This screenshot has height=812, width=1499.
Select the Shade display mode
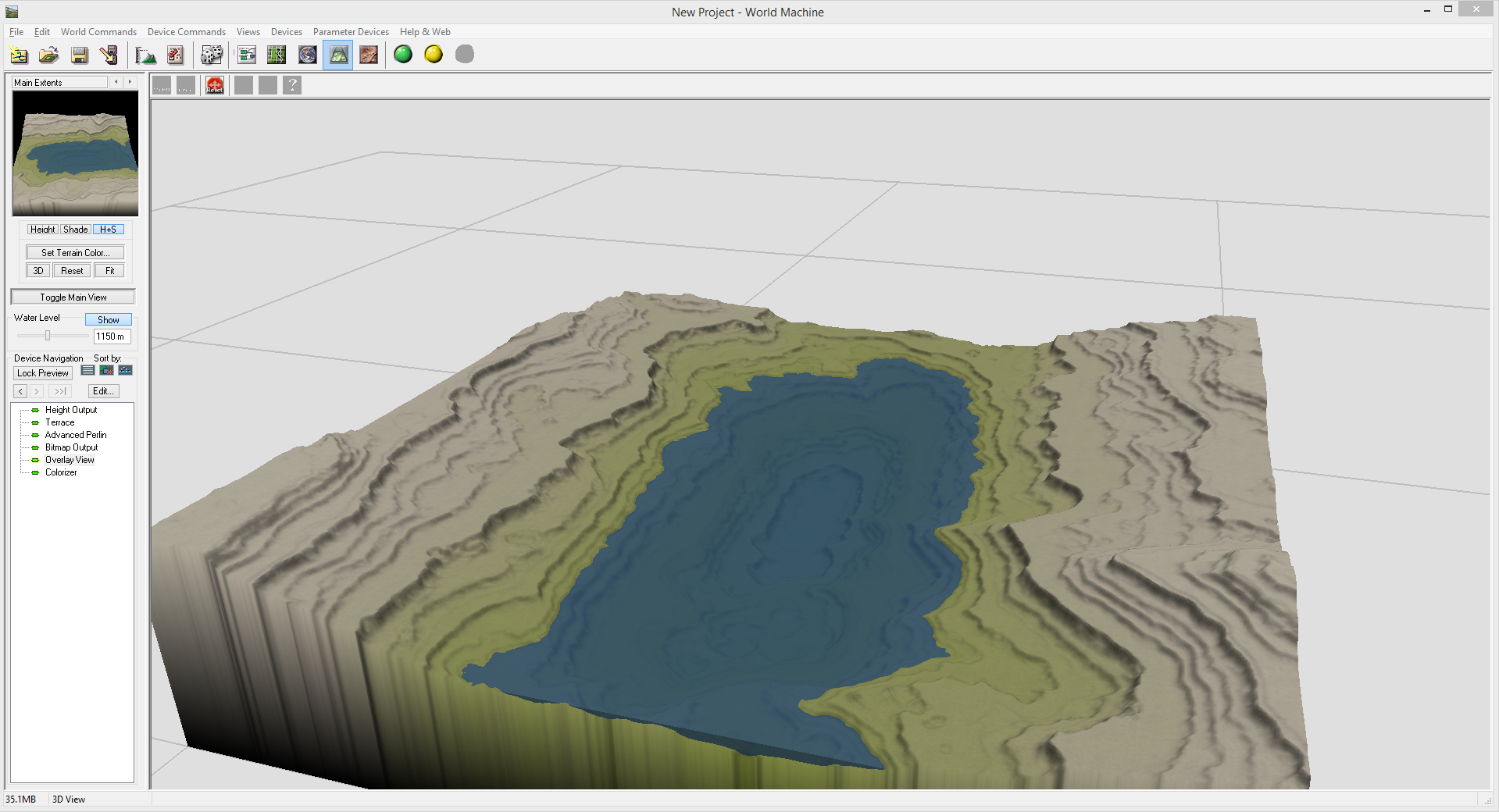pyautogui.click(x=76, y=230)
